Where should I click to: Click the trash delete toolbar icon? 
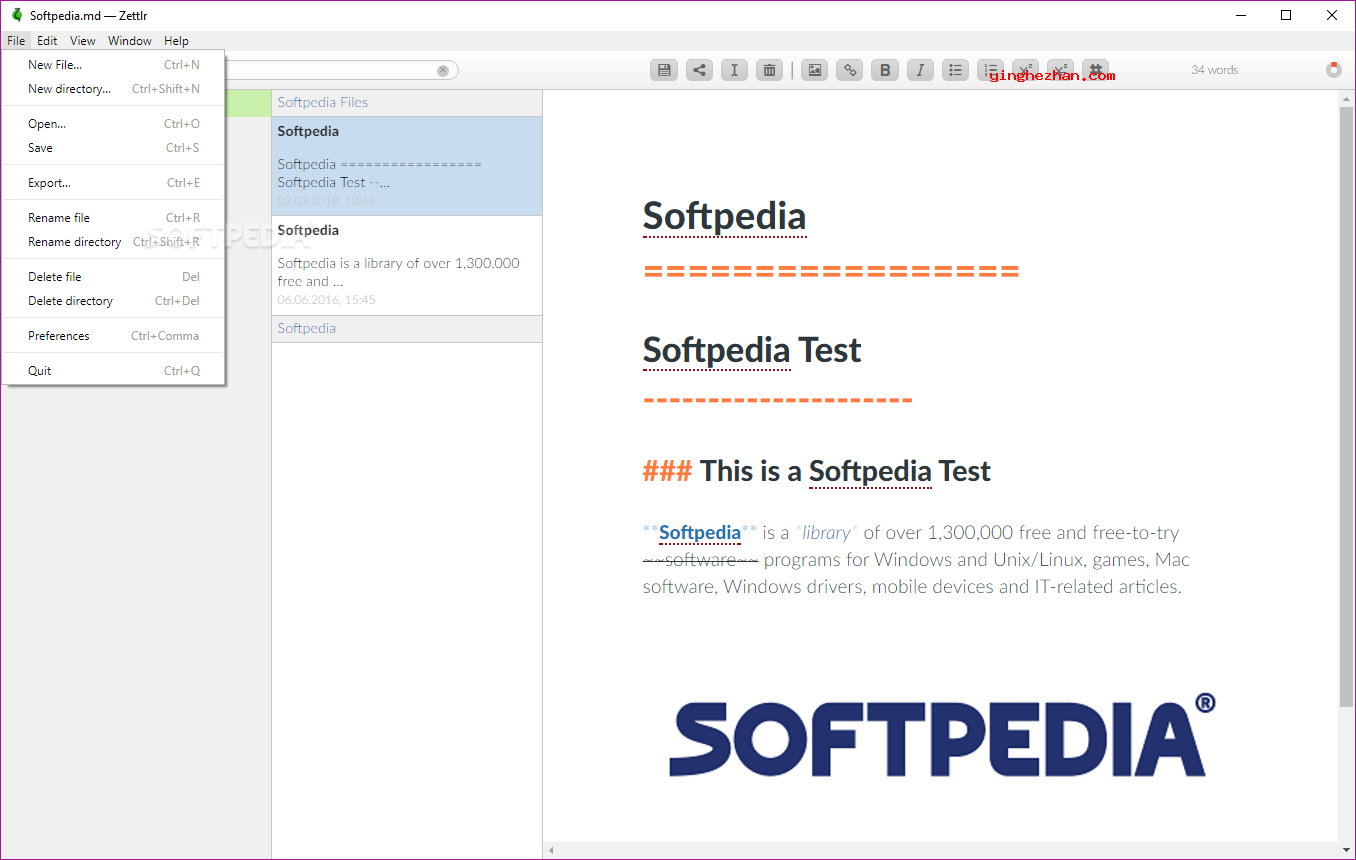point(769,70)
